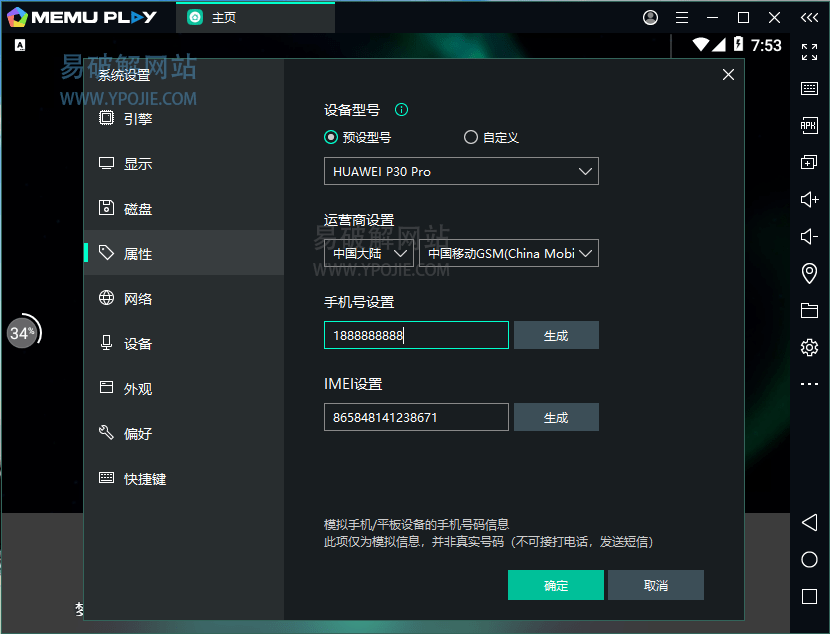The width and height of the screenshot is (830, 634).
Task: Click the Android back triangle button
Action: click(809, 523)
